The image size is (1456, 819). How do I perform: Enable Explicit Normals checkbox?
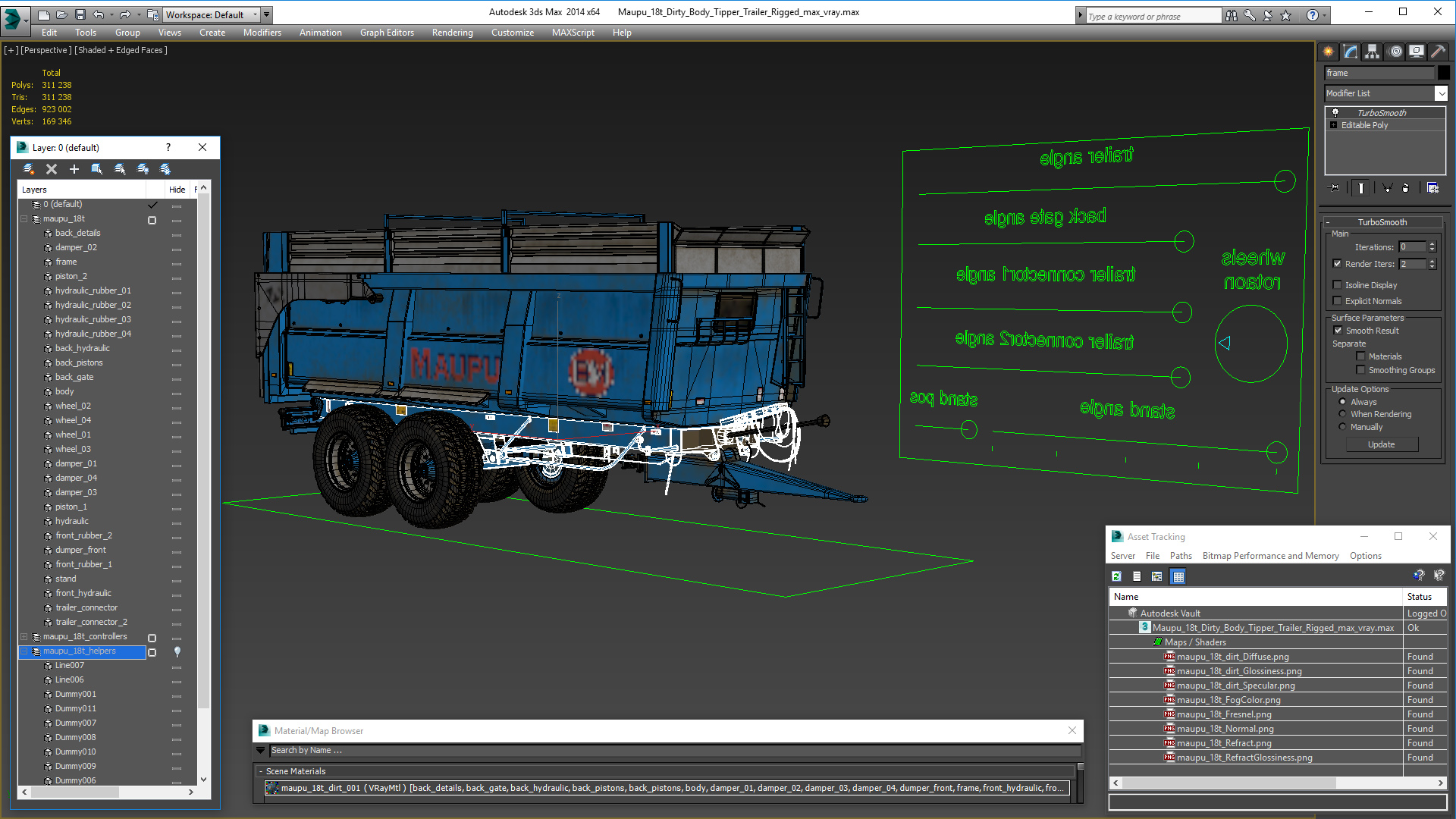coord(1338,301)
